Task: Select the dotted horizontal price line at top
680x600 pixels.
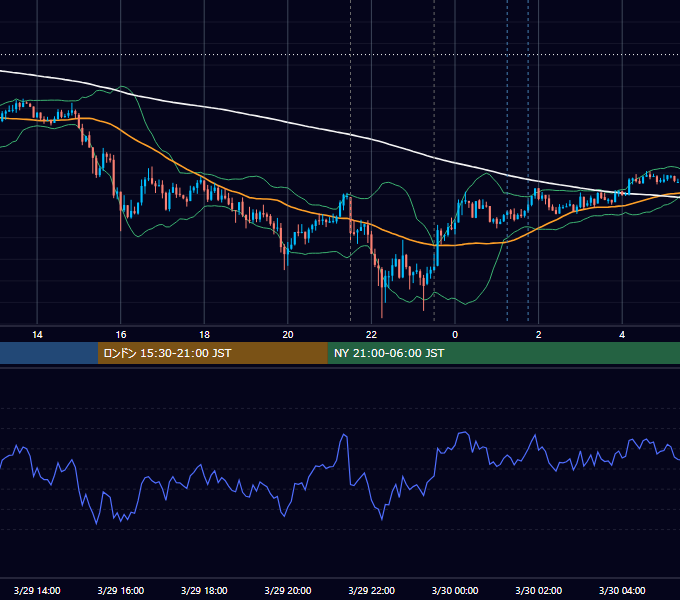Action: [340, 55]
